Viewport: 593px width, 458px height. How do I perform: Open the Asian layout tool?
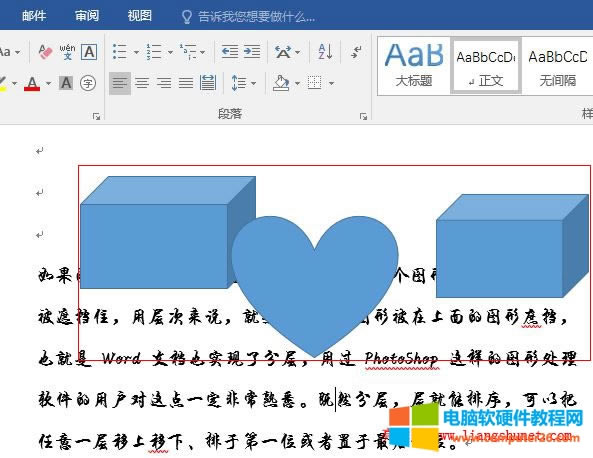click(x=283, y=52)
